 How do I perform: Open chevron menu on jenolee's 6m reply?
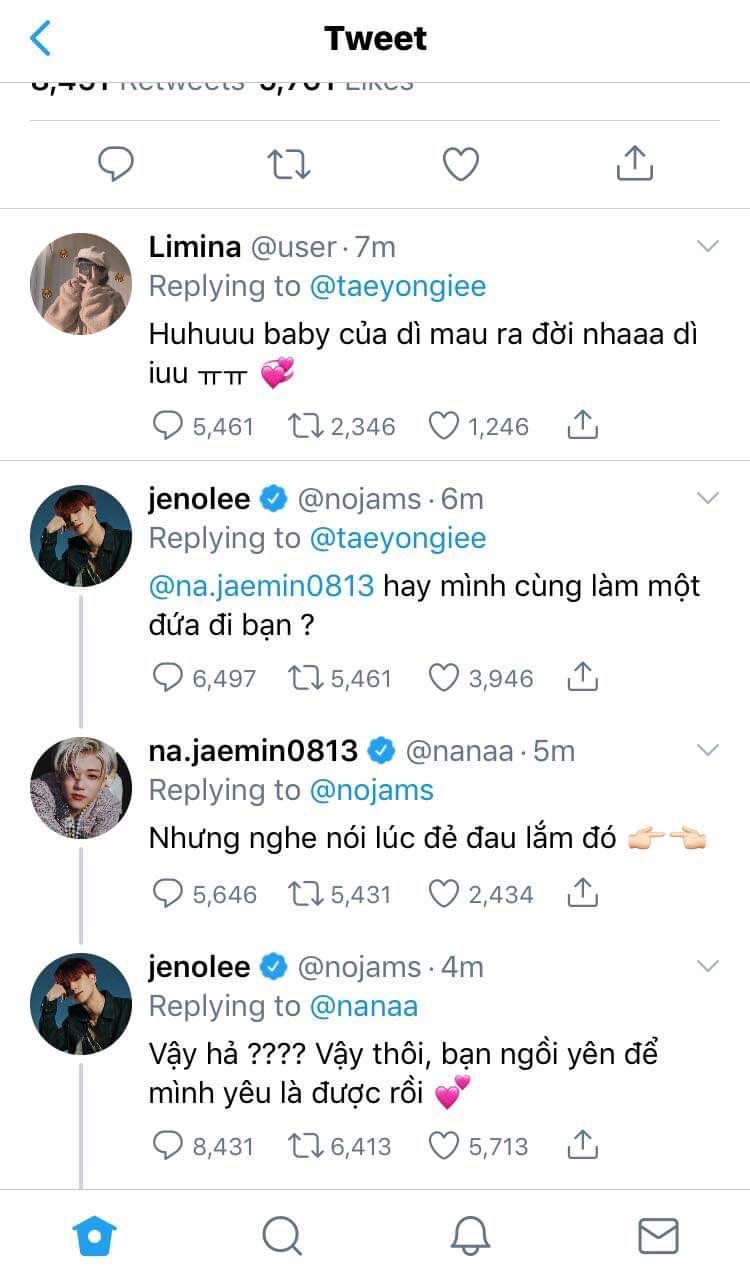(708, 498)
